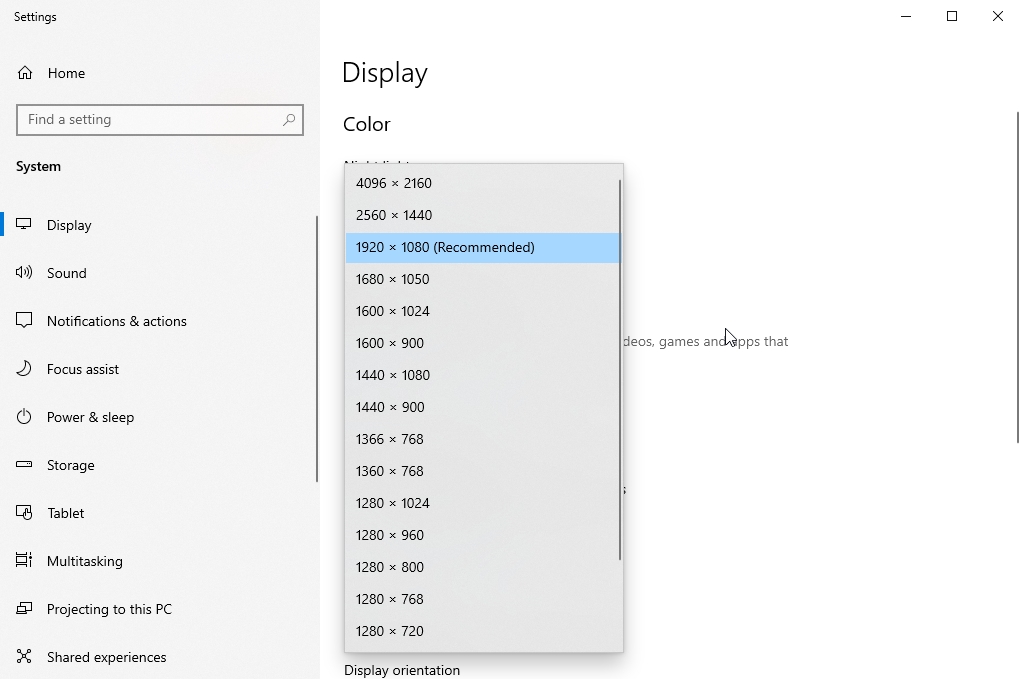
Task: Click the Sound speaker icon
Action: pos(24,273)
